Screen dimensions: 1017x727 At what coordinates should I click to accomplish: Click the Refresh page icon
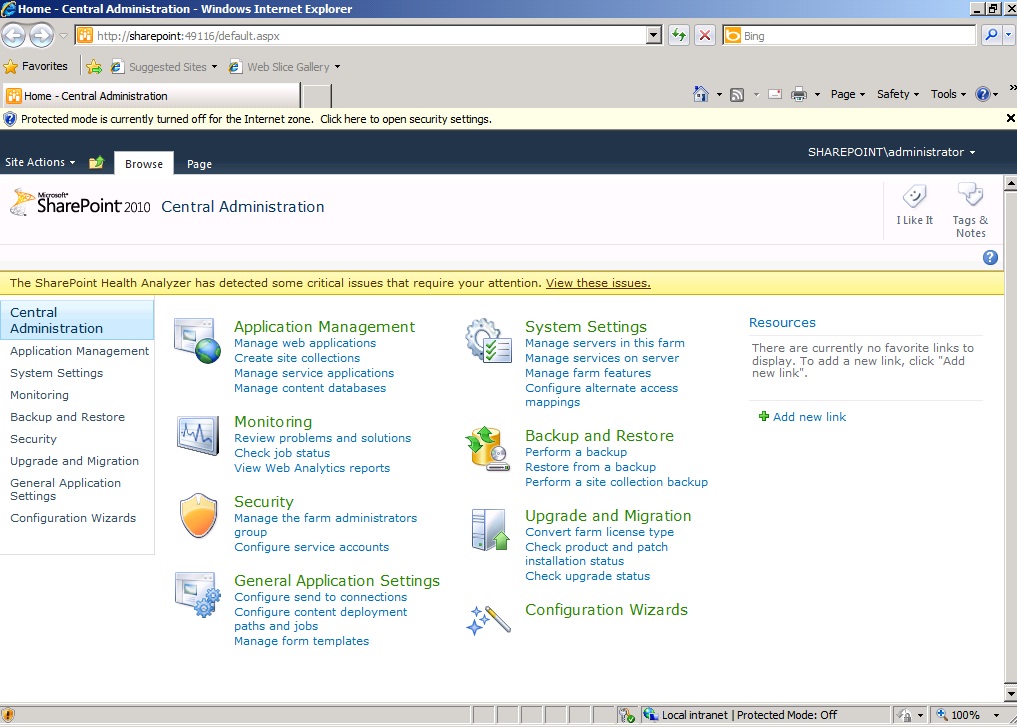(x=678, y=35)
